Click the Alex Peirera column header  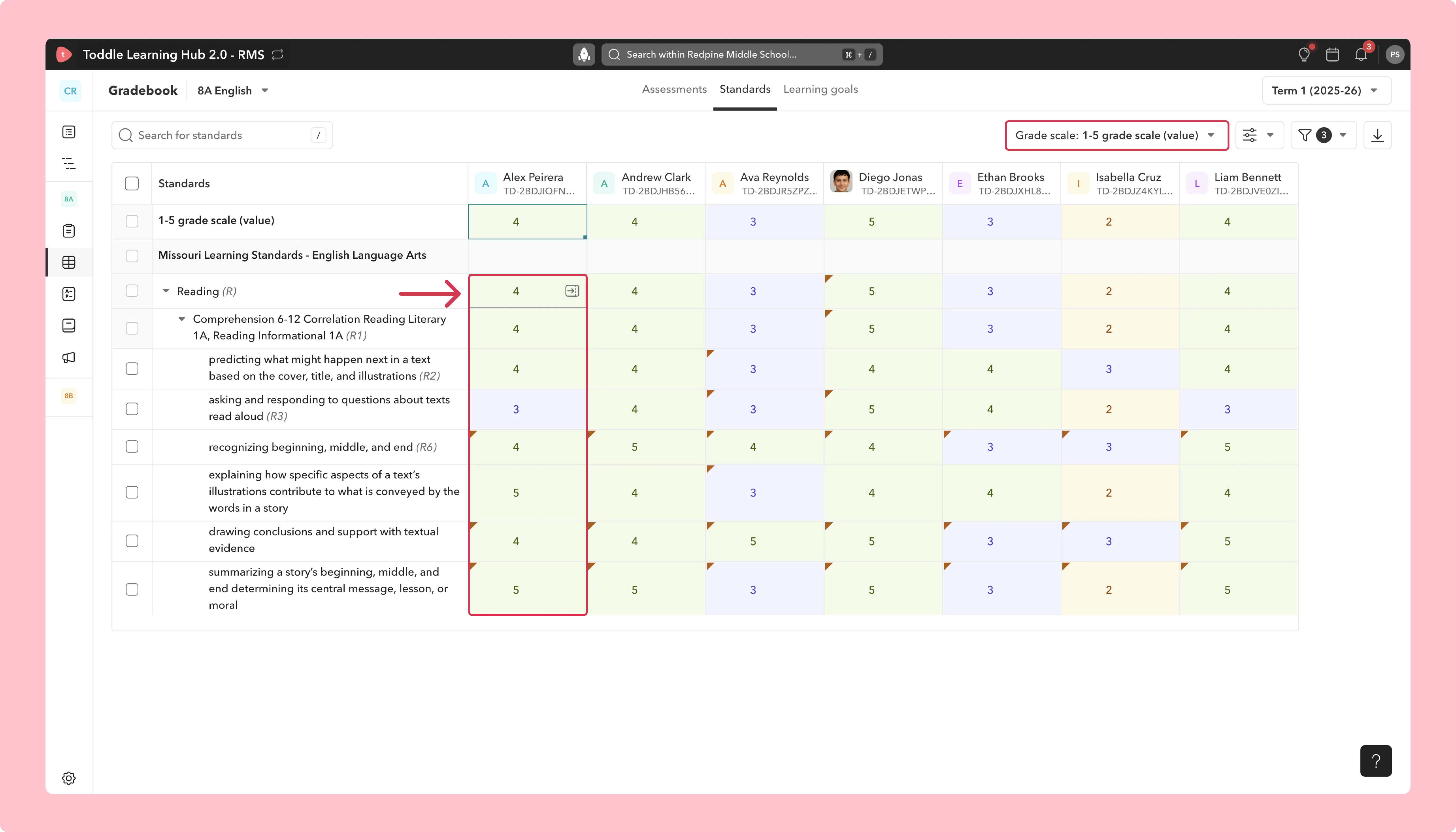click(x=528, y=183)
